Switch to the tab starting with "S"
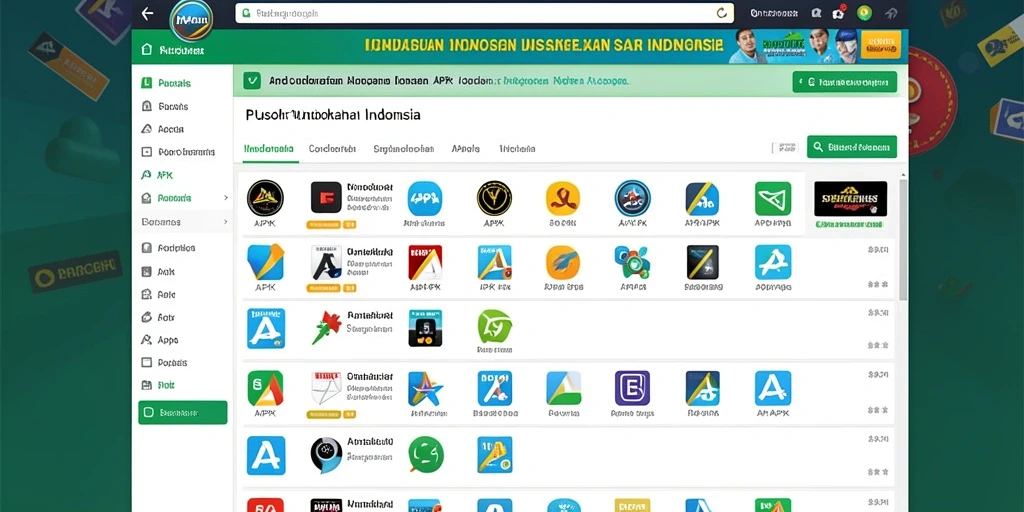The image size is (1024, 512). (x=404, y=149)
